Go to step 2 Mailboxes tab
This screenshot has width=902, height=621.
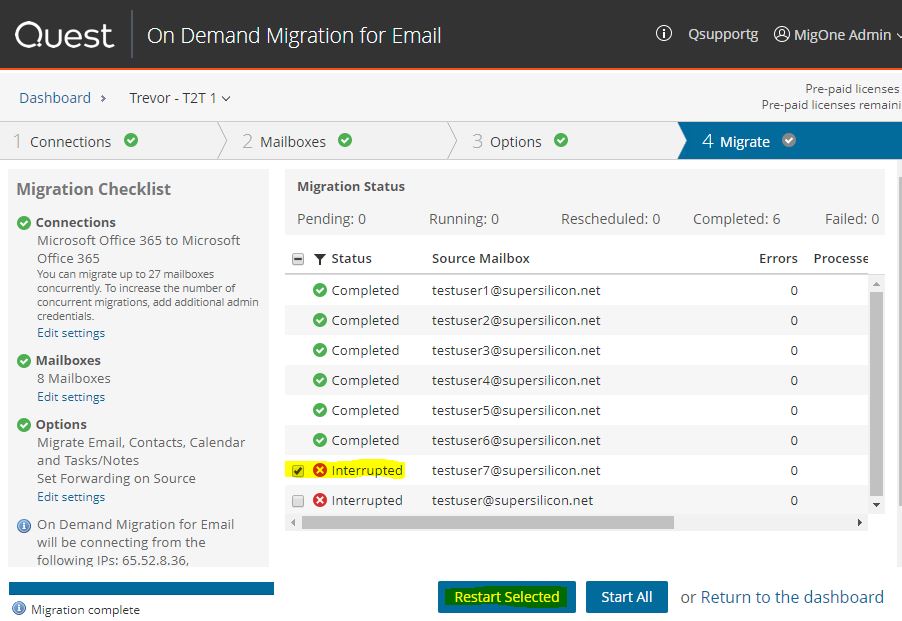pos(337,141)
